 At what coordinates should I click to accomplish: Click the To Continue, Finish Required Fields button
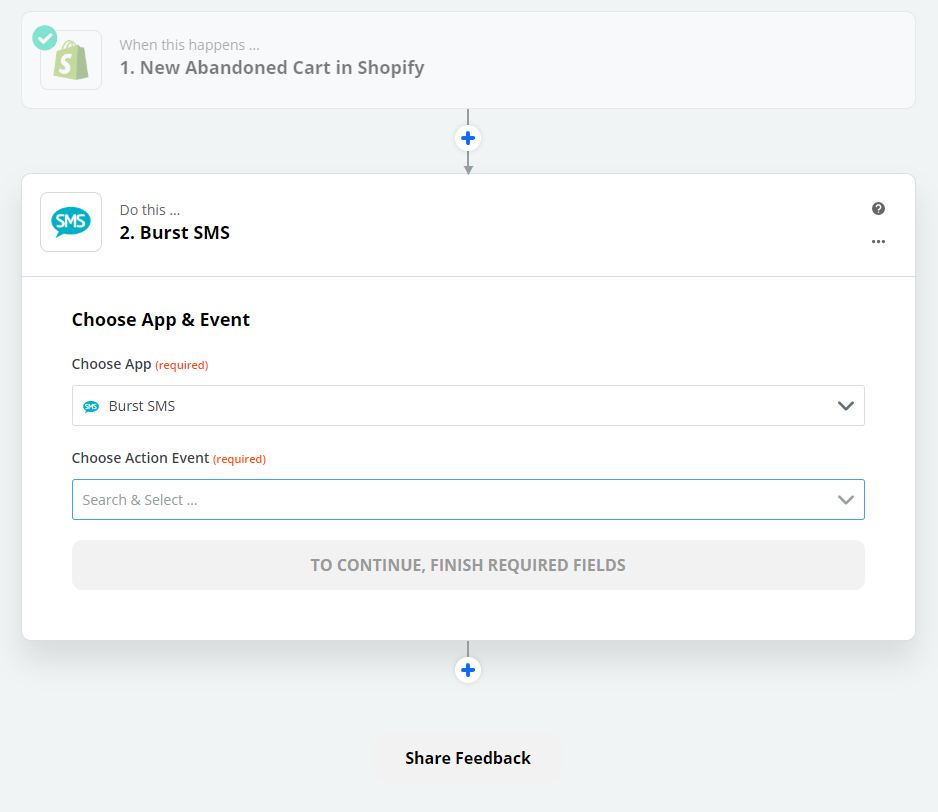[x=468, y=565]
